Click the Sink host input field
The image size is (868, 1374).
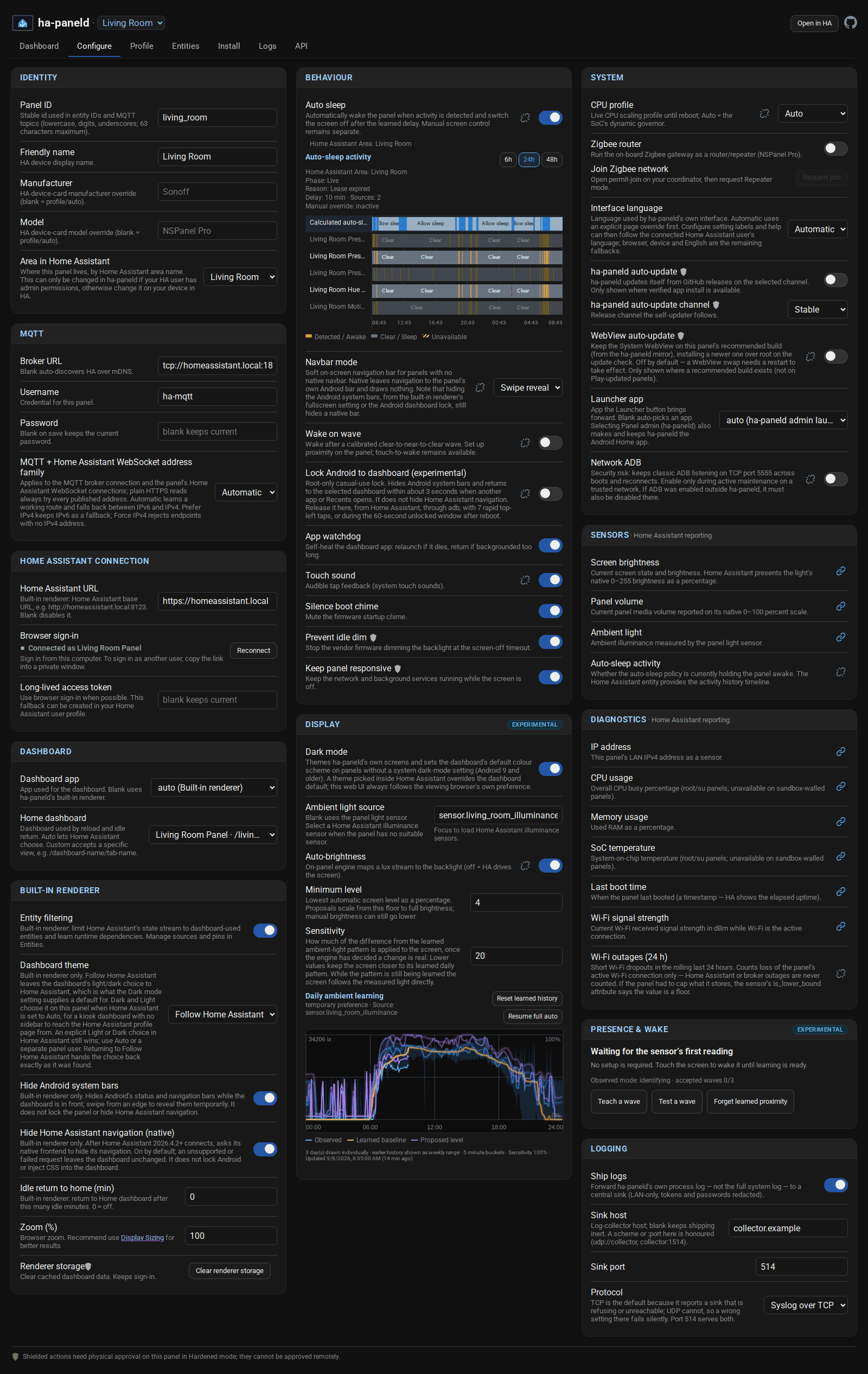pos(788,1229)
